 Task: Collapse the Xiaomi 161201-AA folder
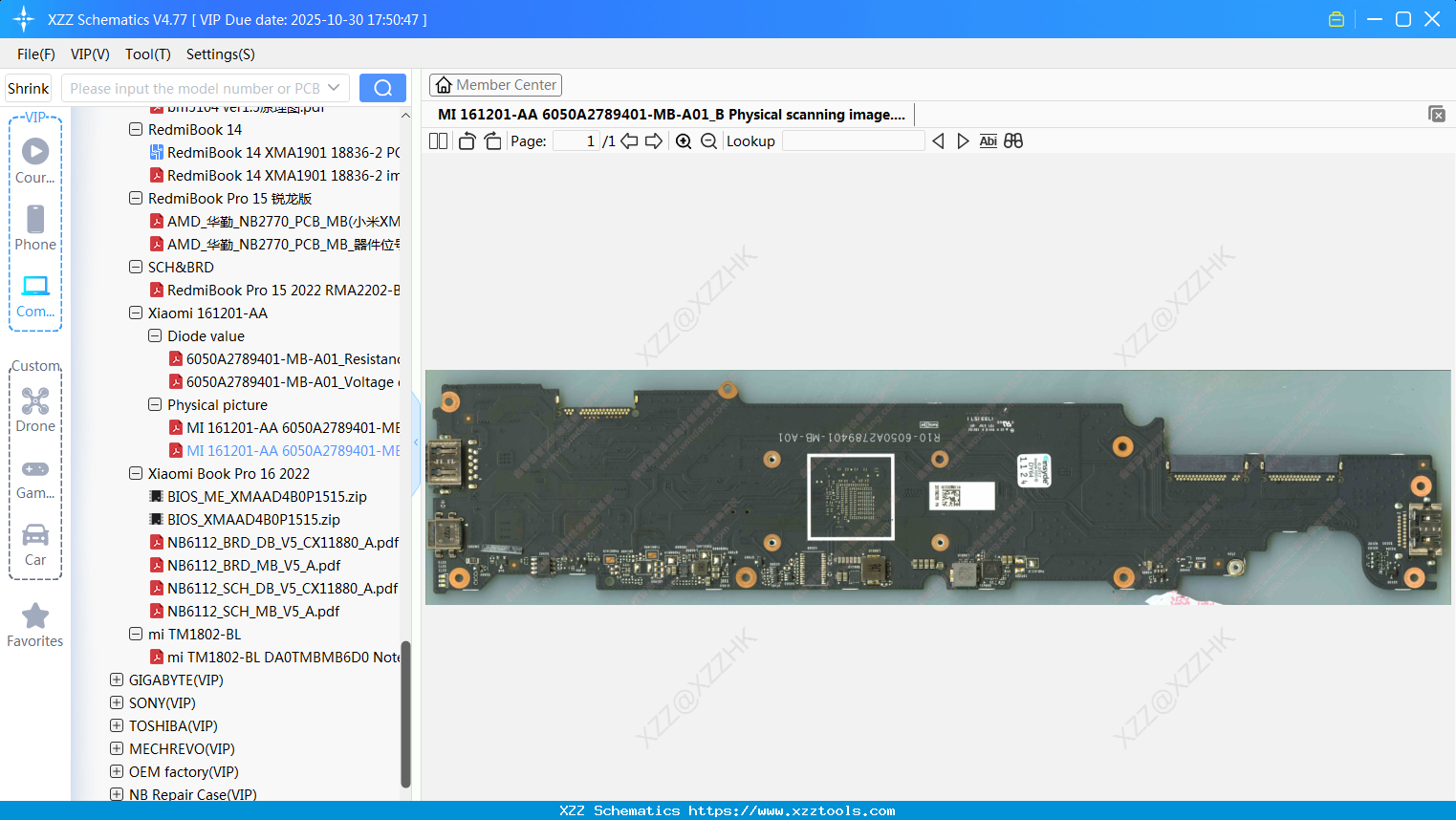click(136, 313)
